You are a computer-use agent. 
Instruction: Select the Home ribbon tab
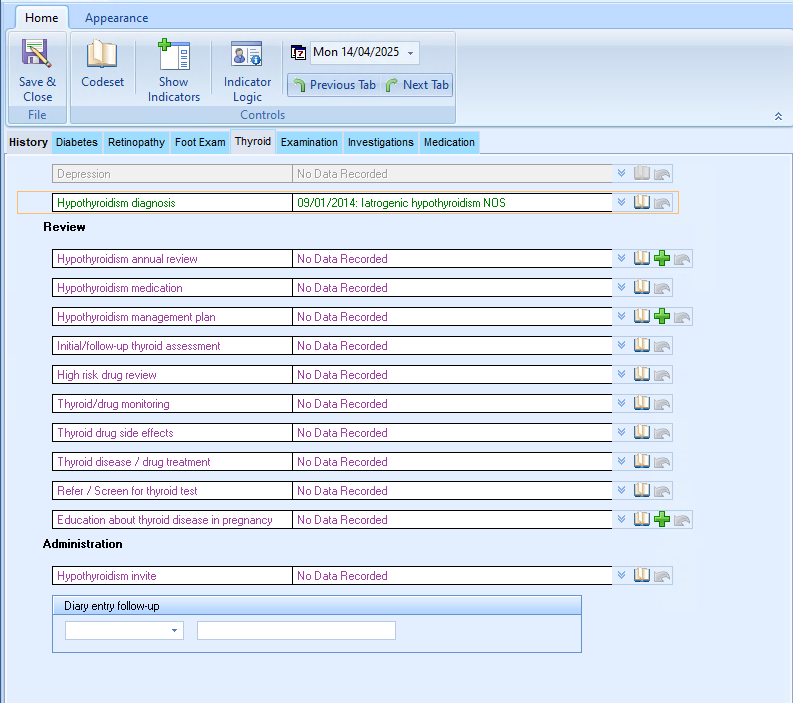[41, 18]
